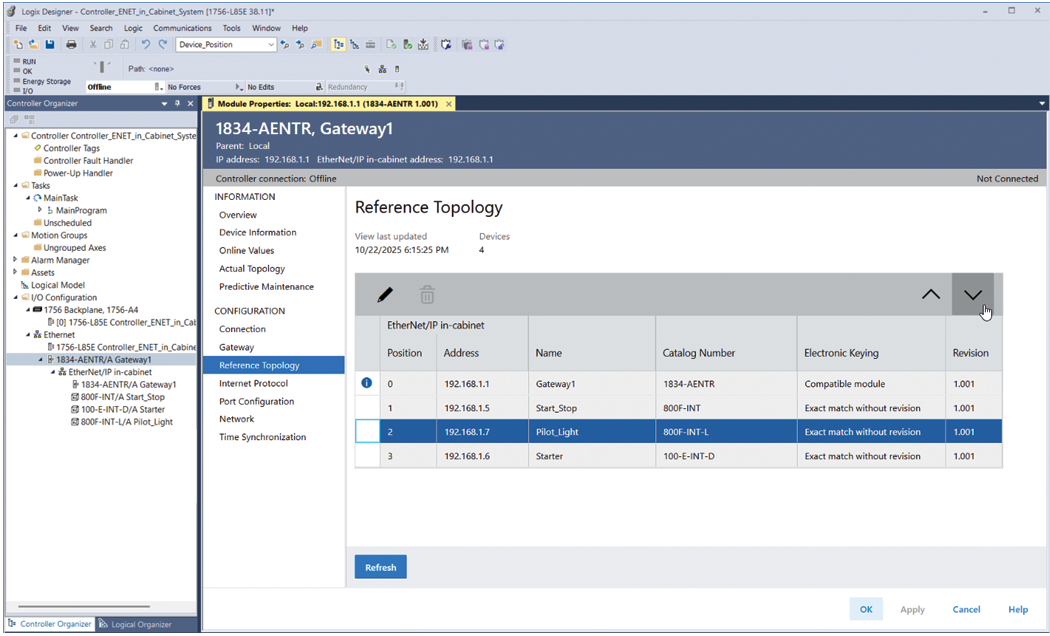Screen dimensions: 1050x636
Task: Select the Module Properties document tab
Action: point(327,104)
